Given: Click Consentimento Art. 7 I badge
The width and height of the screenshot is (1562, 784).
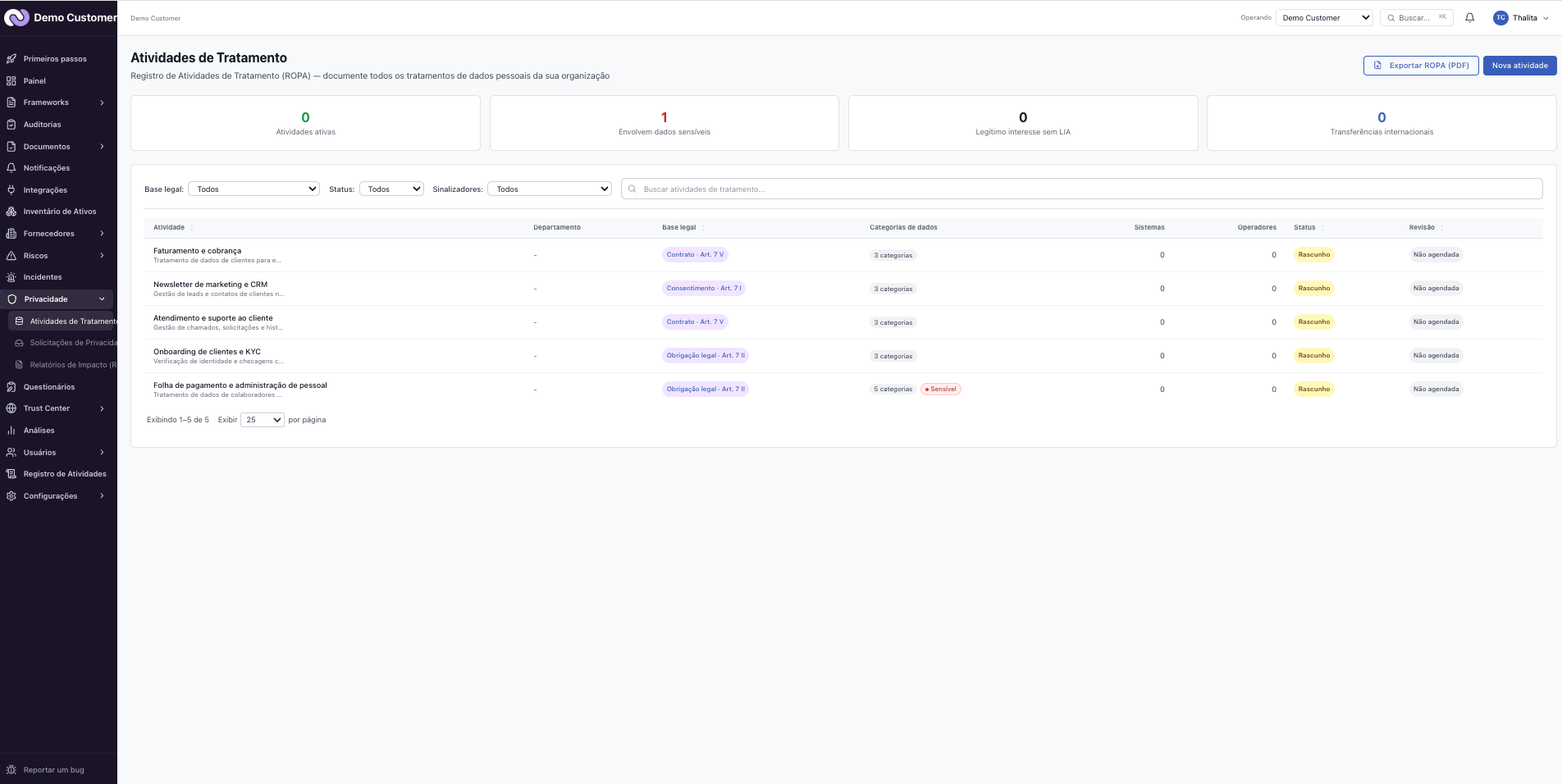Looking at the screenshot, I should [704, 289].
